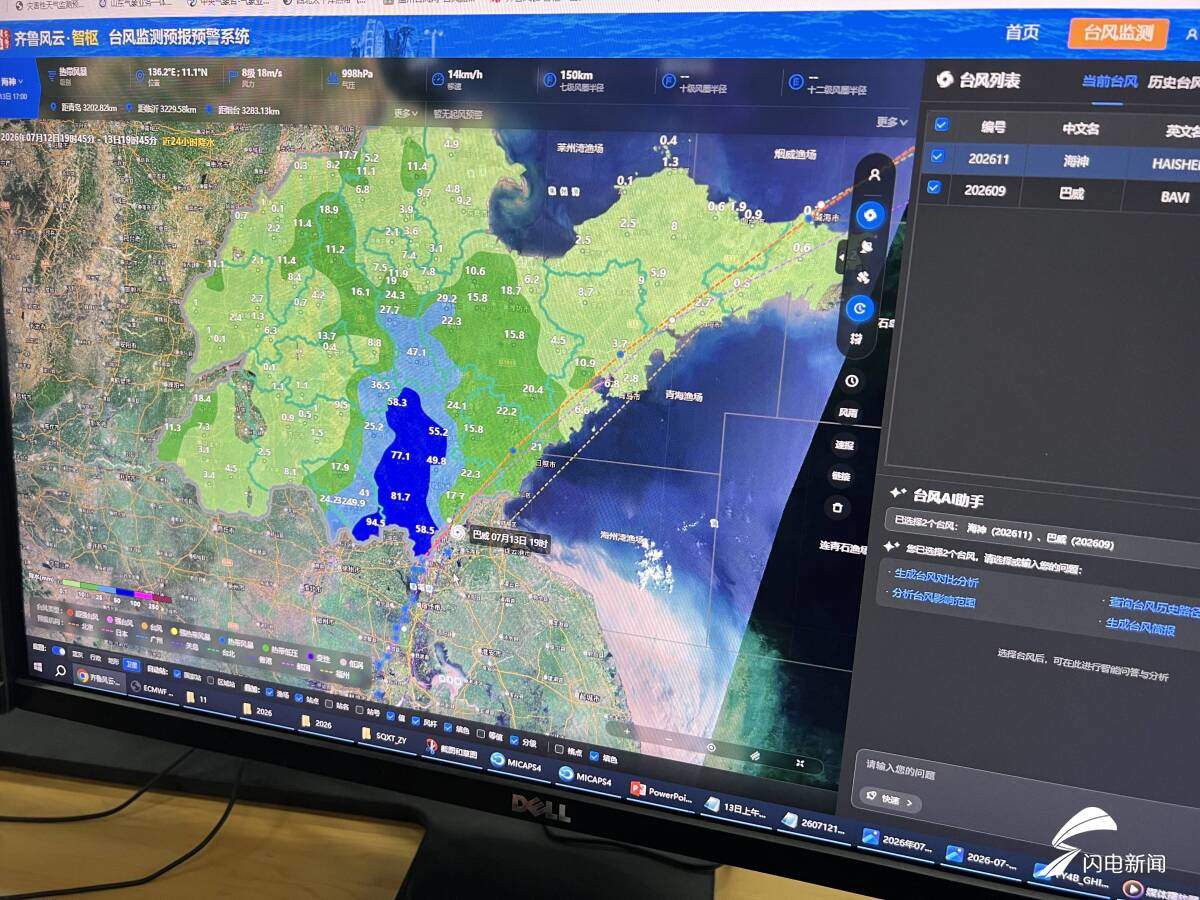Expand the 更多 dropdown beside the warning text
1200x900 pixels.
(406, 113)
